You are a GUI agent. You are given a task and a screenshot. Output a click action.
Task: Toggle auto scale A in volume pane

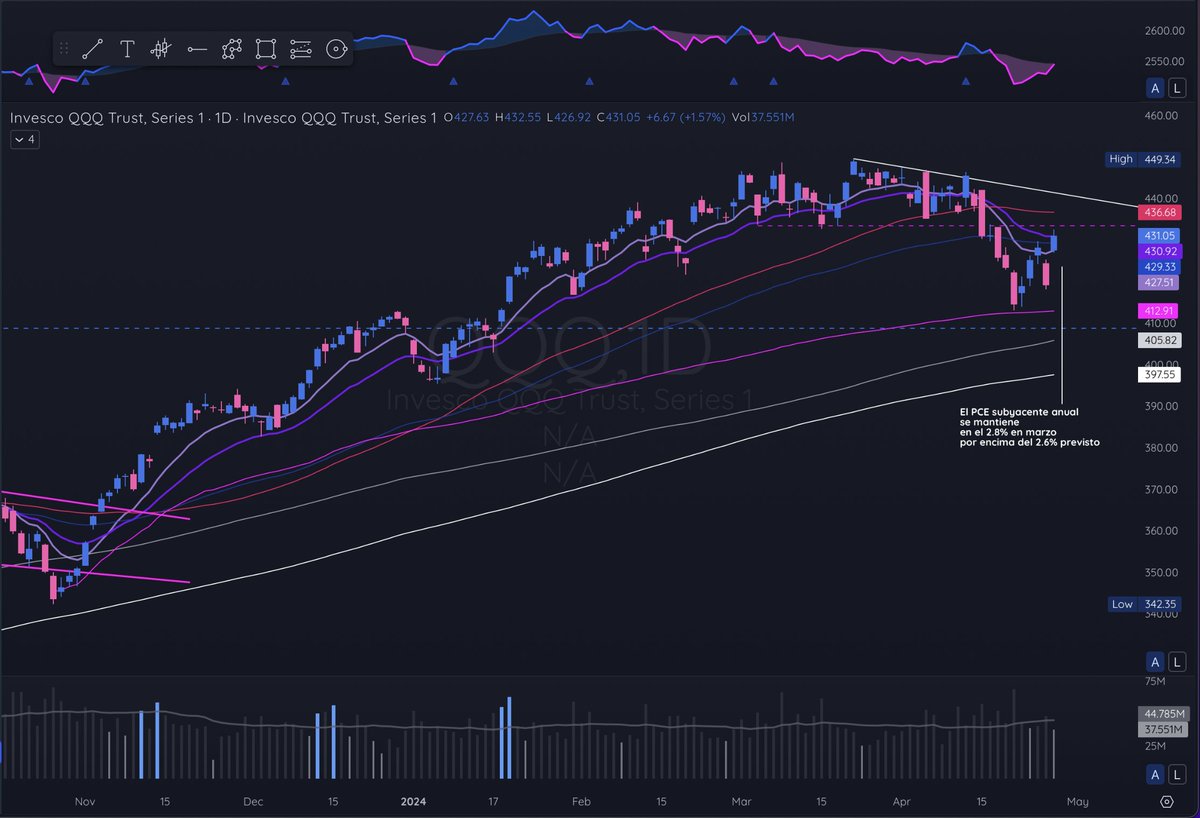pyautogui.click(x=1155, y=773)
